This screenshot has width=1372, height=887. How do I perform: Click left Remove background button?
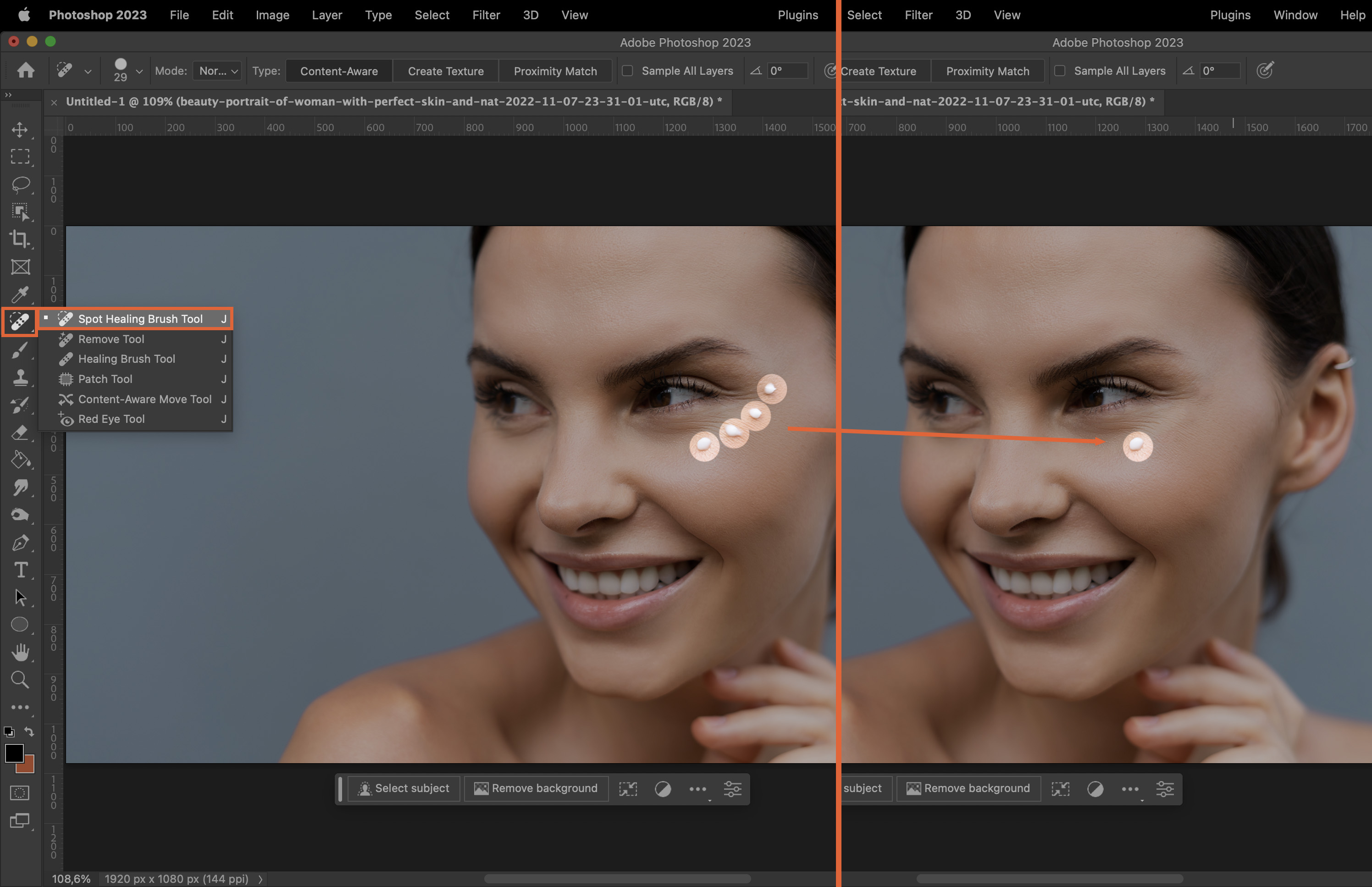click(536, 788)
